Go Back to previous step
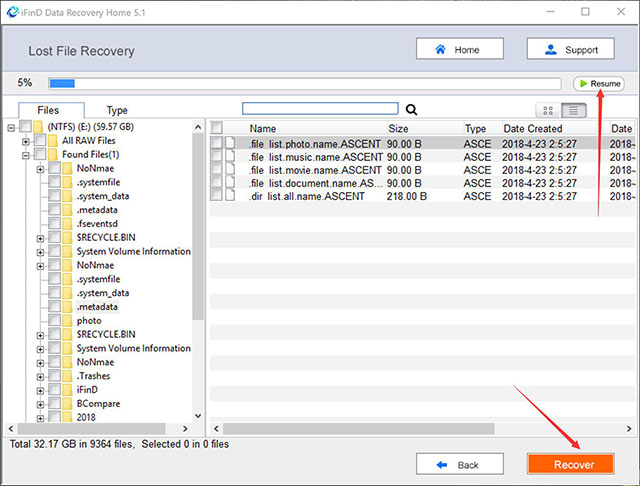640x486 pixels. [460, 464]
